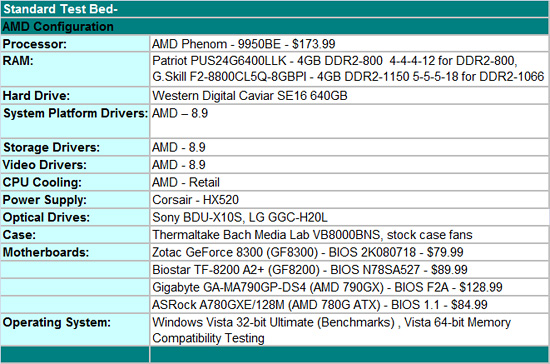Click Western Digital Caviar SE16 640GB text
550x364 pixels.
(250, 95)
